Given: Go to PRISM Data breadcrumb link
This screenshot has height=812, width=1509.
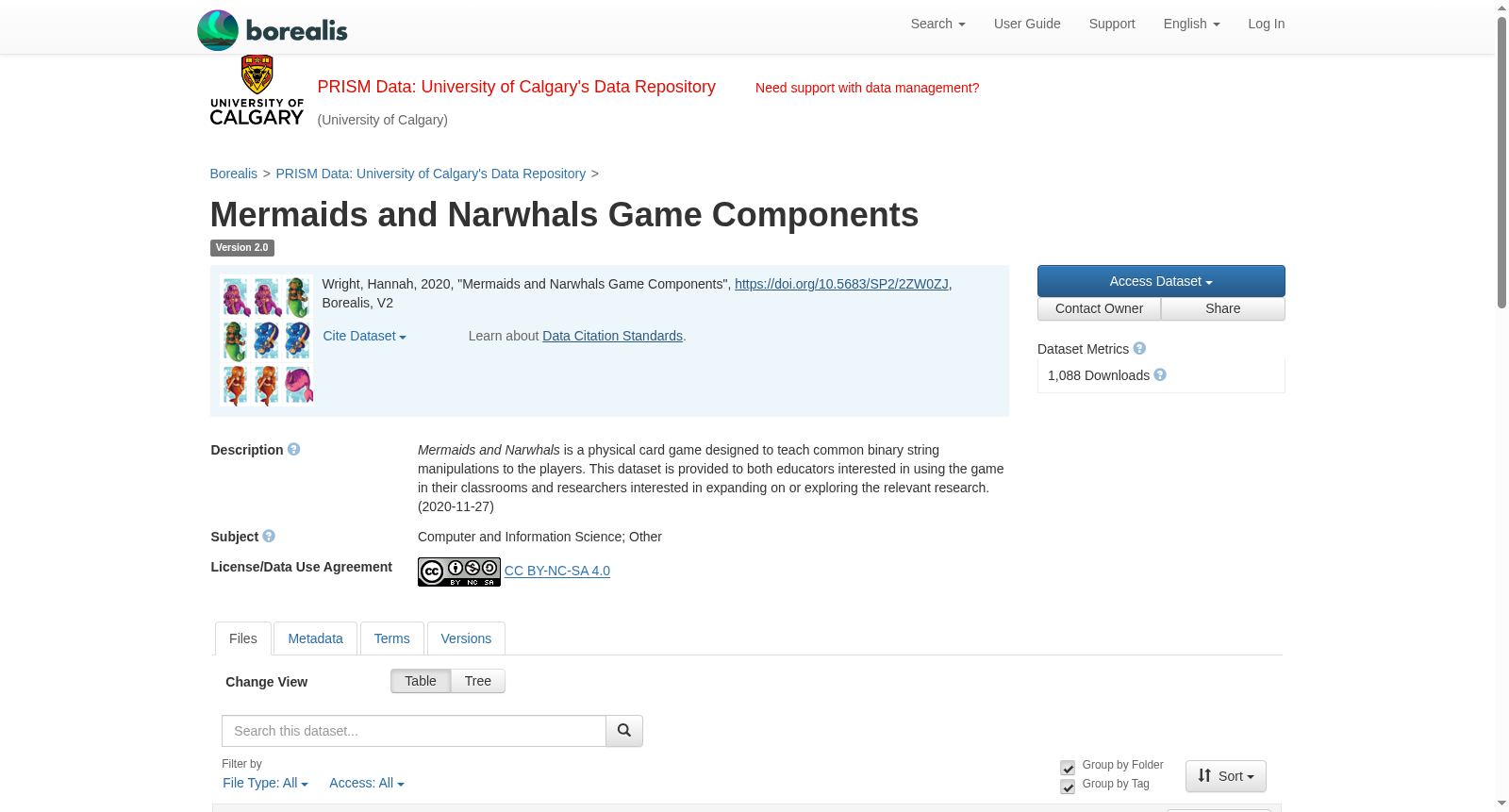Looking at the screenshot, I should [431, 174].
